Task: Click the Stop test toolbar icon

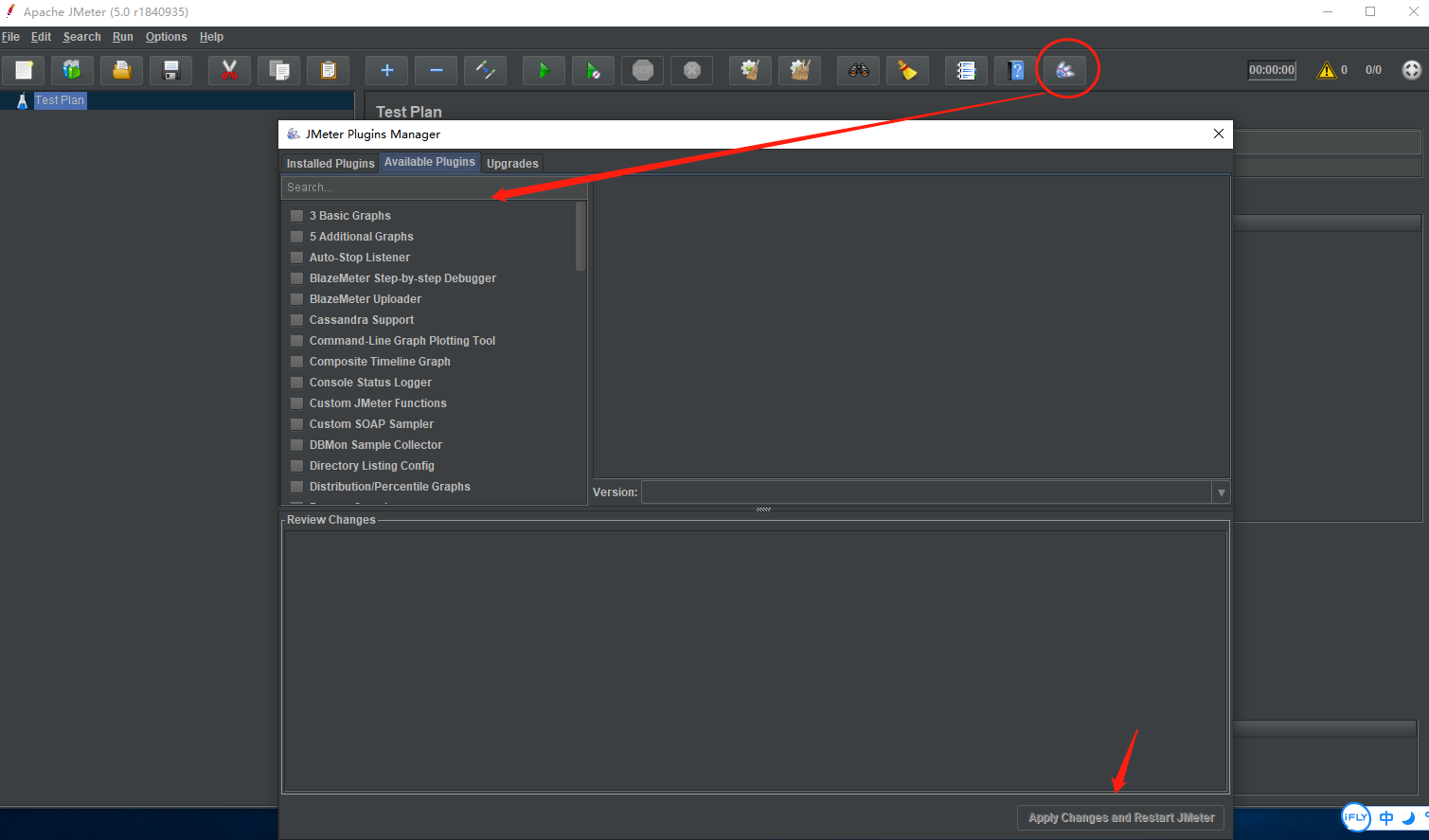Action: pos(643,70)
